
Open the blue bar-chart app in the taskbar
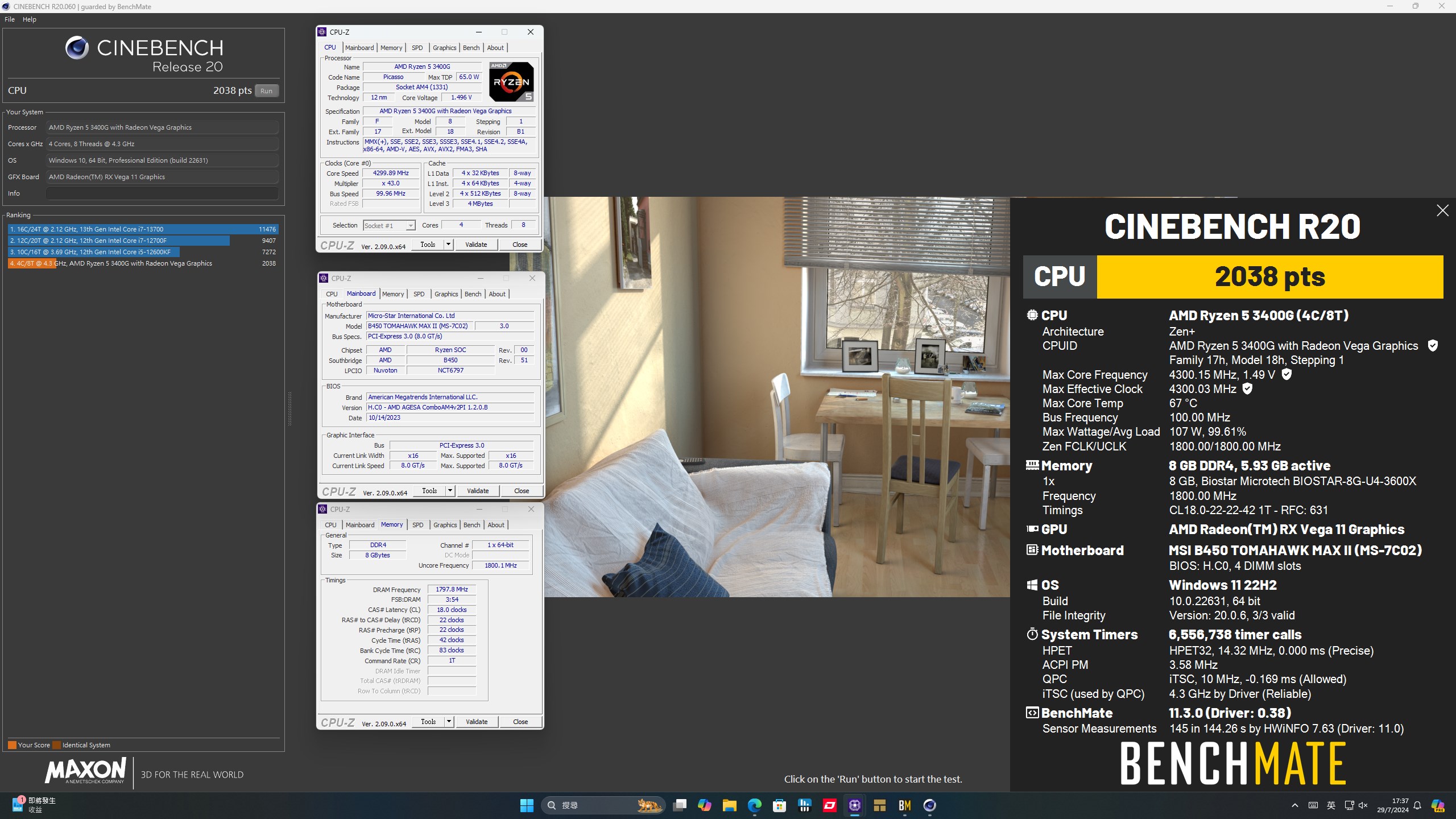coord(804,805)
